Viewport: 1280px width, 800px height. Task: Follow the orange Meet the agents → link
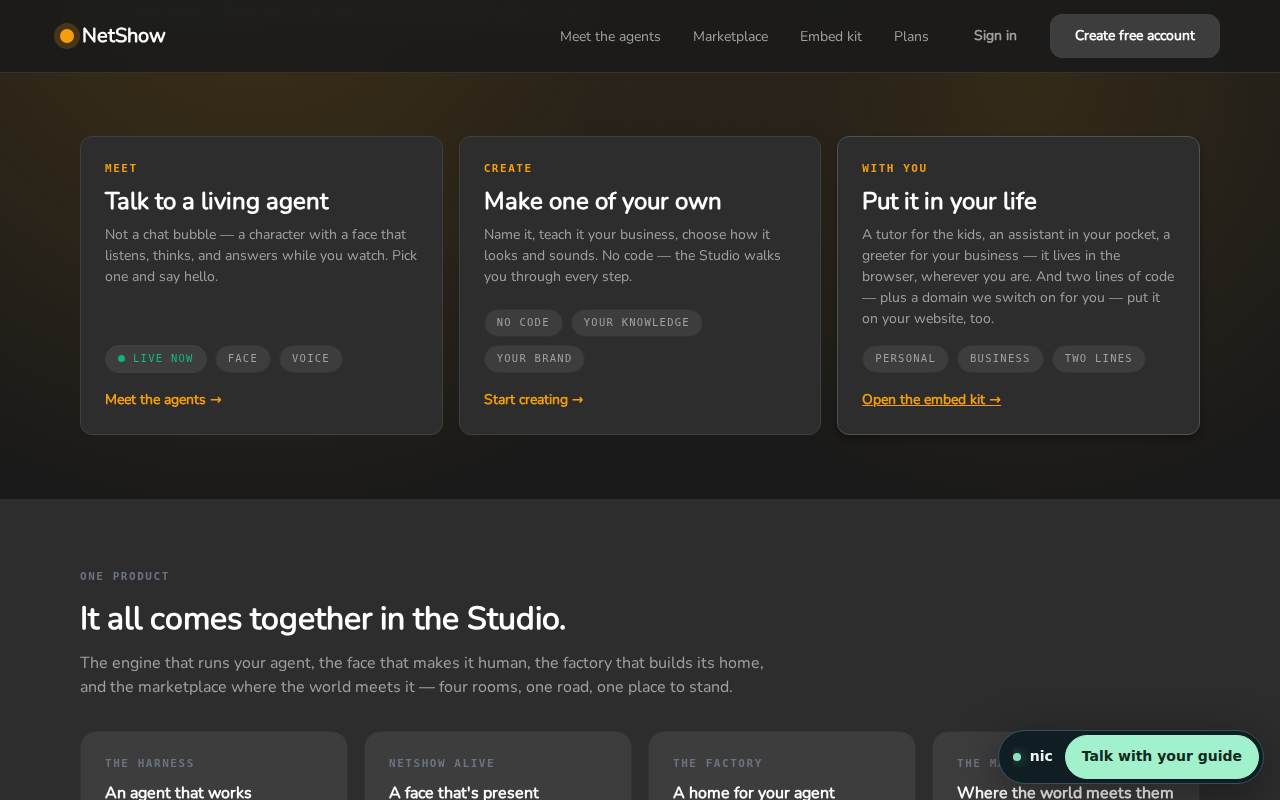(163, 399)
